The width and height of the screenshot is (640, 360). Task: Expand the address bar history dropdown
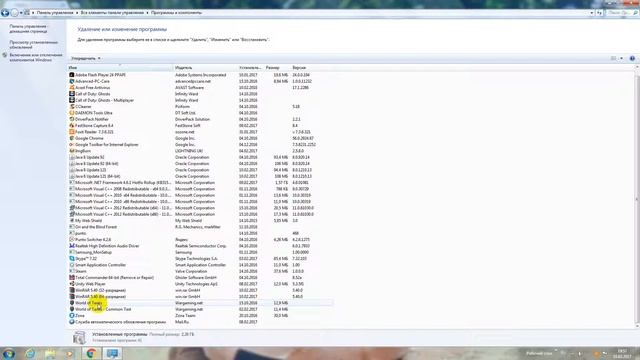pyautogui.click(x=592, y=13)
